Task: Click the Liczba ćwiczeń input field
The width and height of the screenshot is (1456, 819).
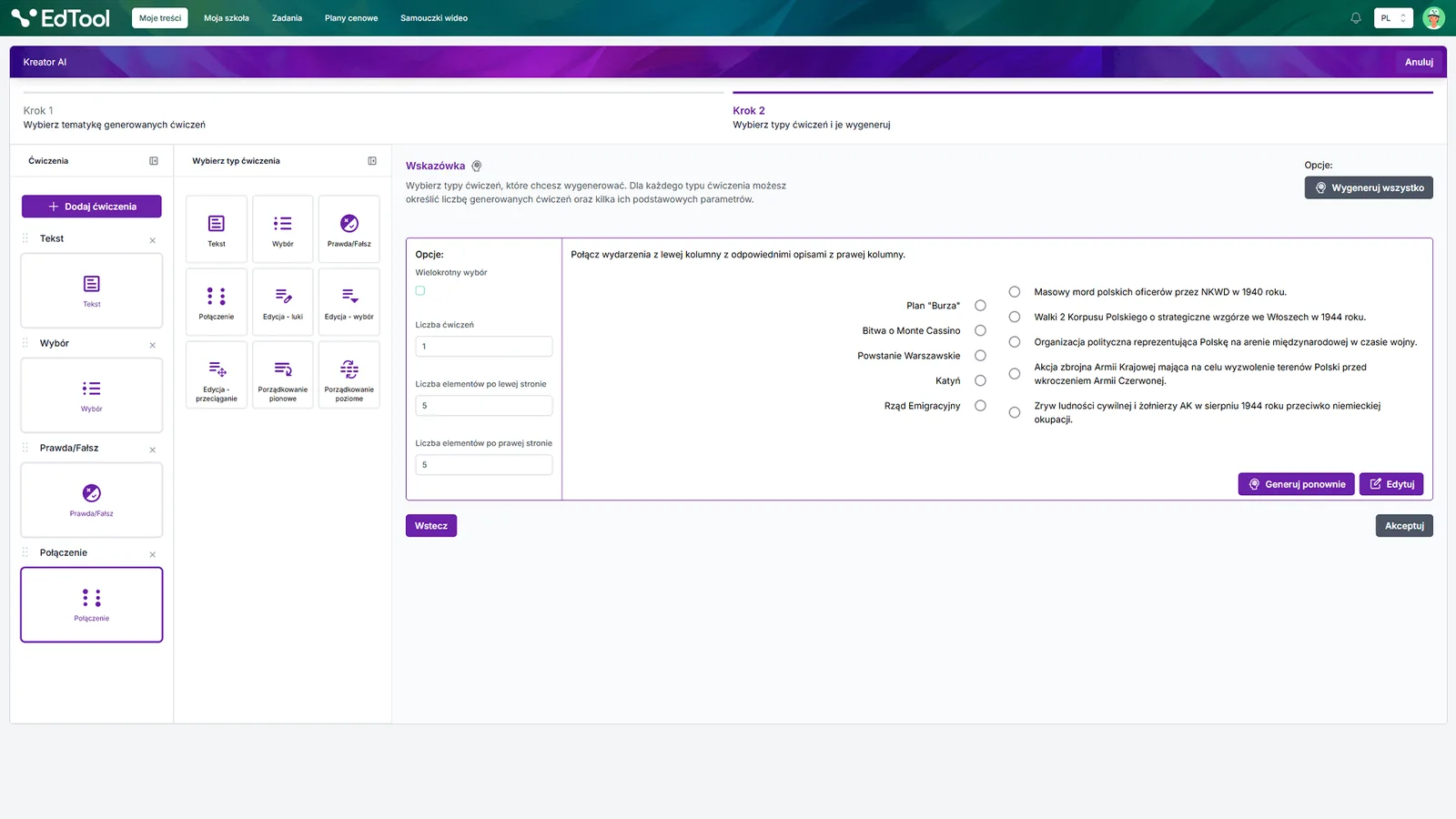Action: [x=484, y=347]
